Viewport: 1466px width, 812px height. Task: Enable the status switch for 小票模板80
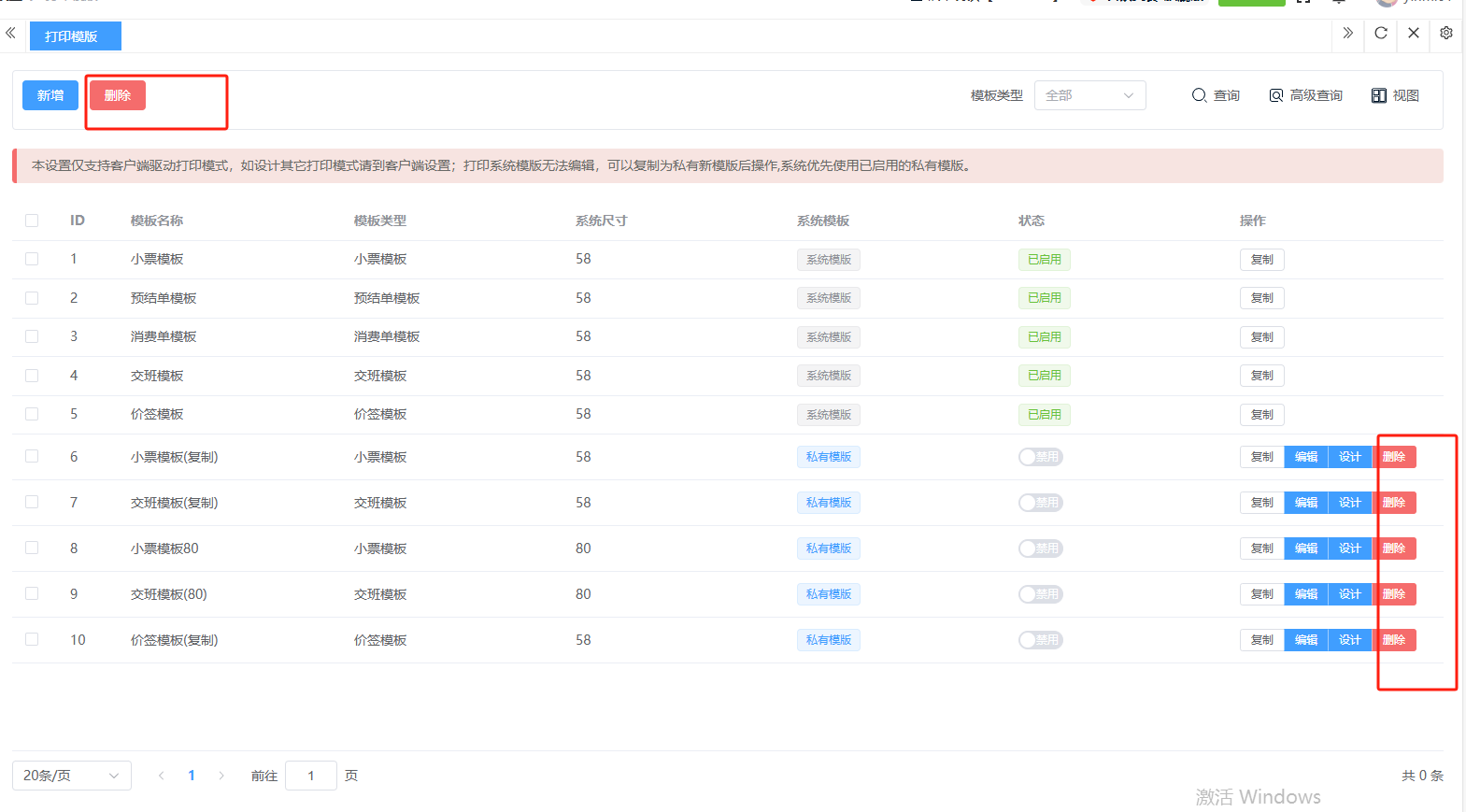(x=1040, y=548)
